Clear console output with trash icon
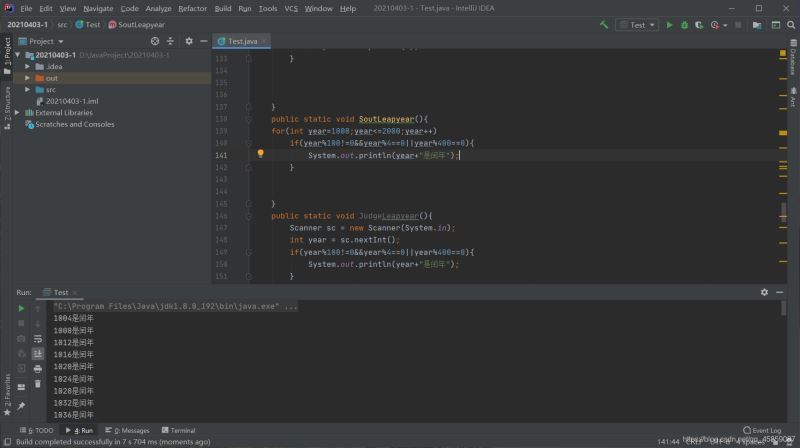Screen dimensions: 800x448 pyautogui.click(x=38, y=383)
